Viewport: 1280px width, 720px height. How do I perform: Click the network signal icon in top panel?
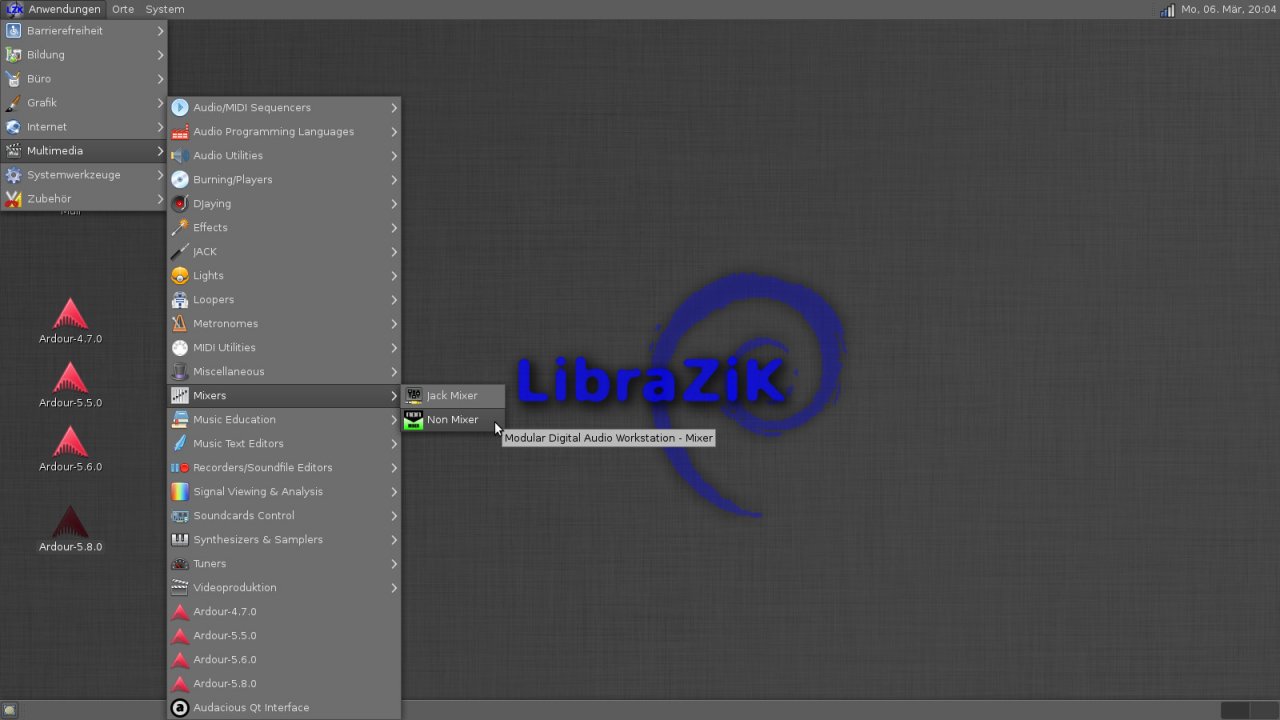point(1167,10)
